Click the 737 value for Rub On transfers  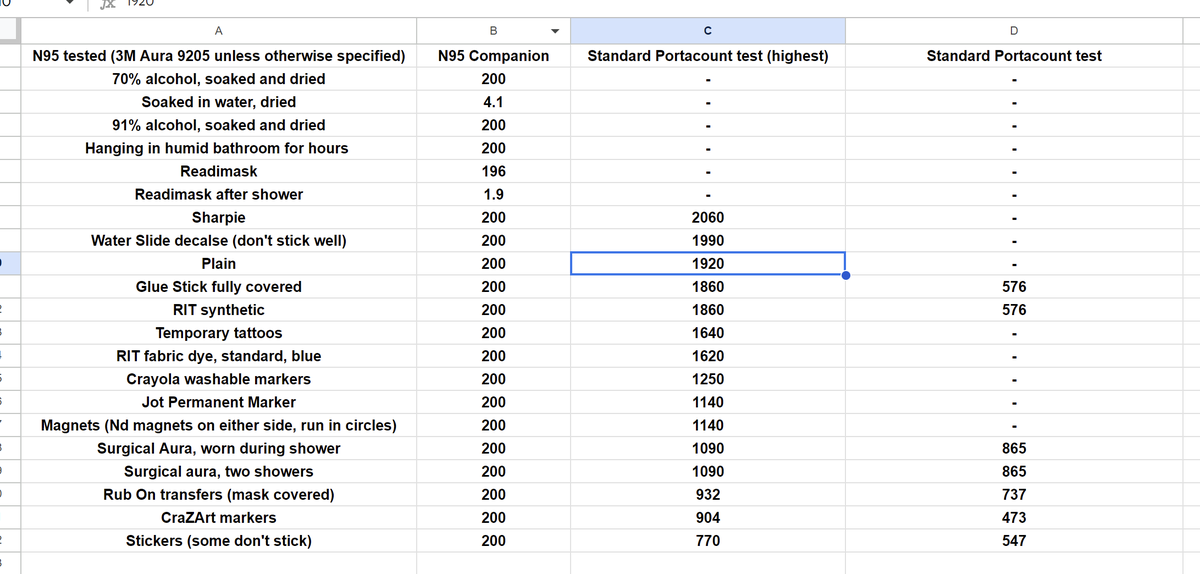pyautogui.click(x=1014, y=494)
